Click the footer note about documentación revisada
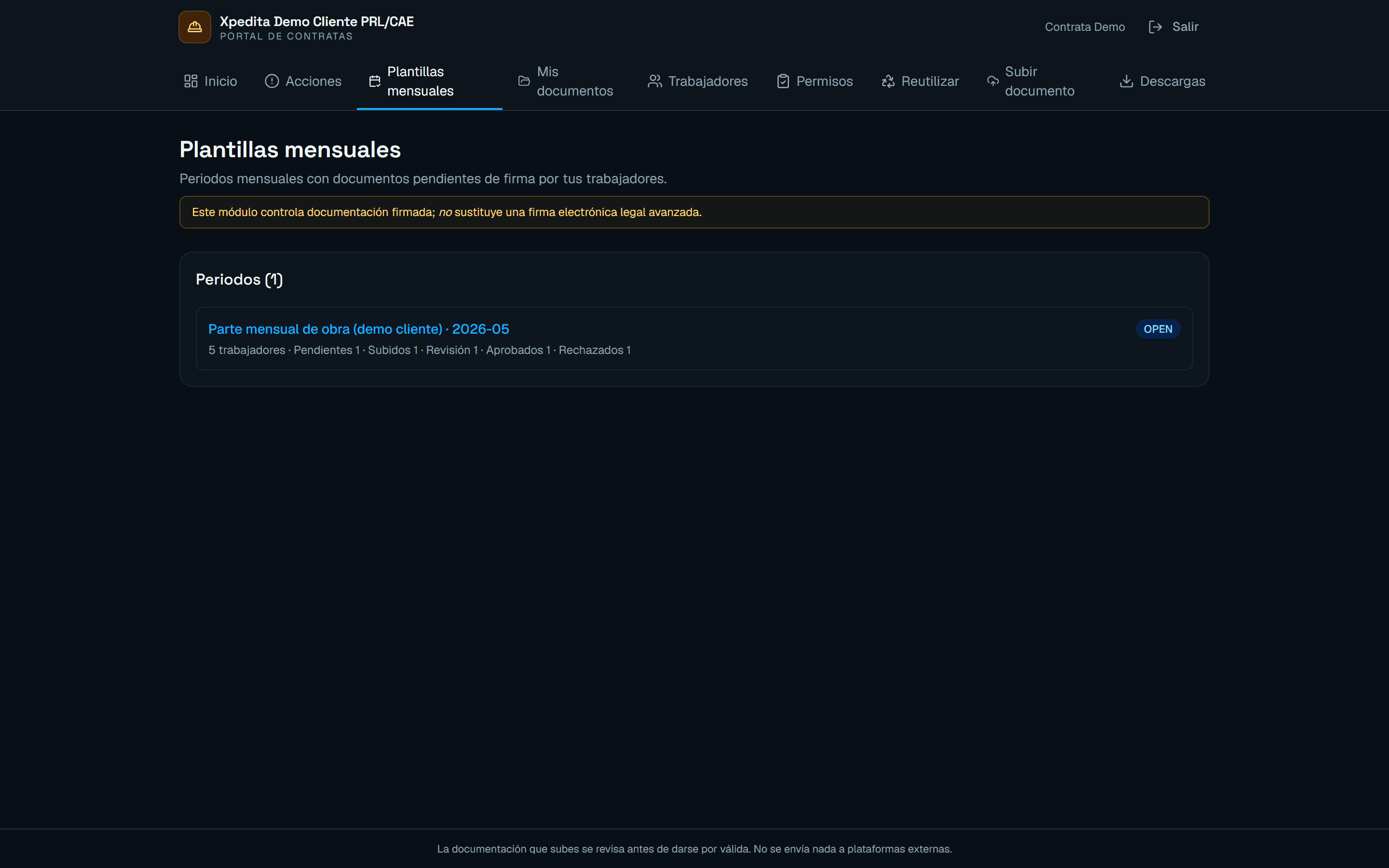Viewport: 1389px width, 868px height. pyautogui.click(x=694, y=849)
